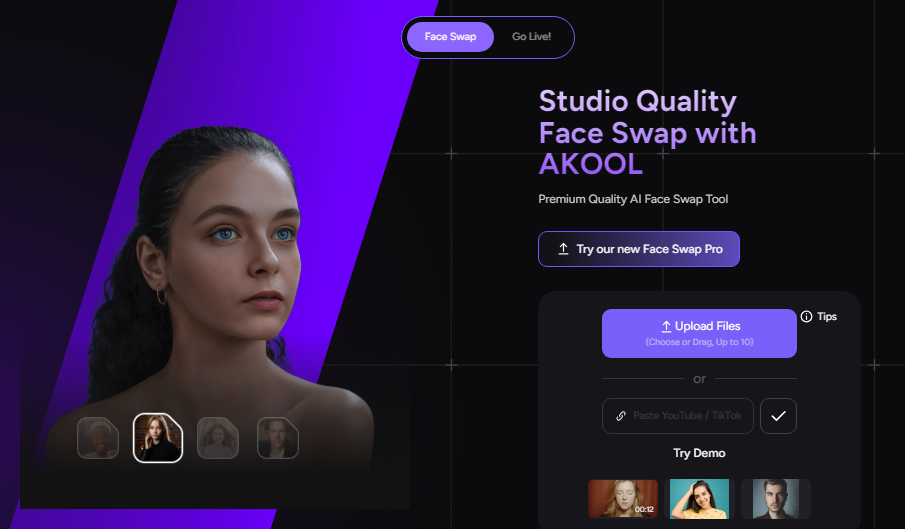
Task: Click the Tips text label
Action: [x=827, y=317]
